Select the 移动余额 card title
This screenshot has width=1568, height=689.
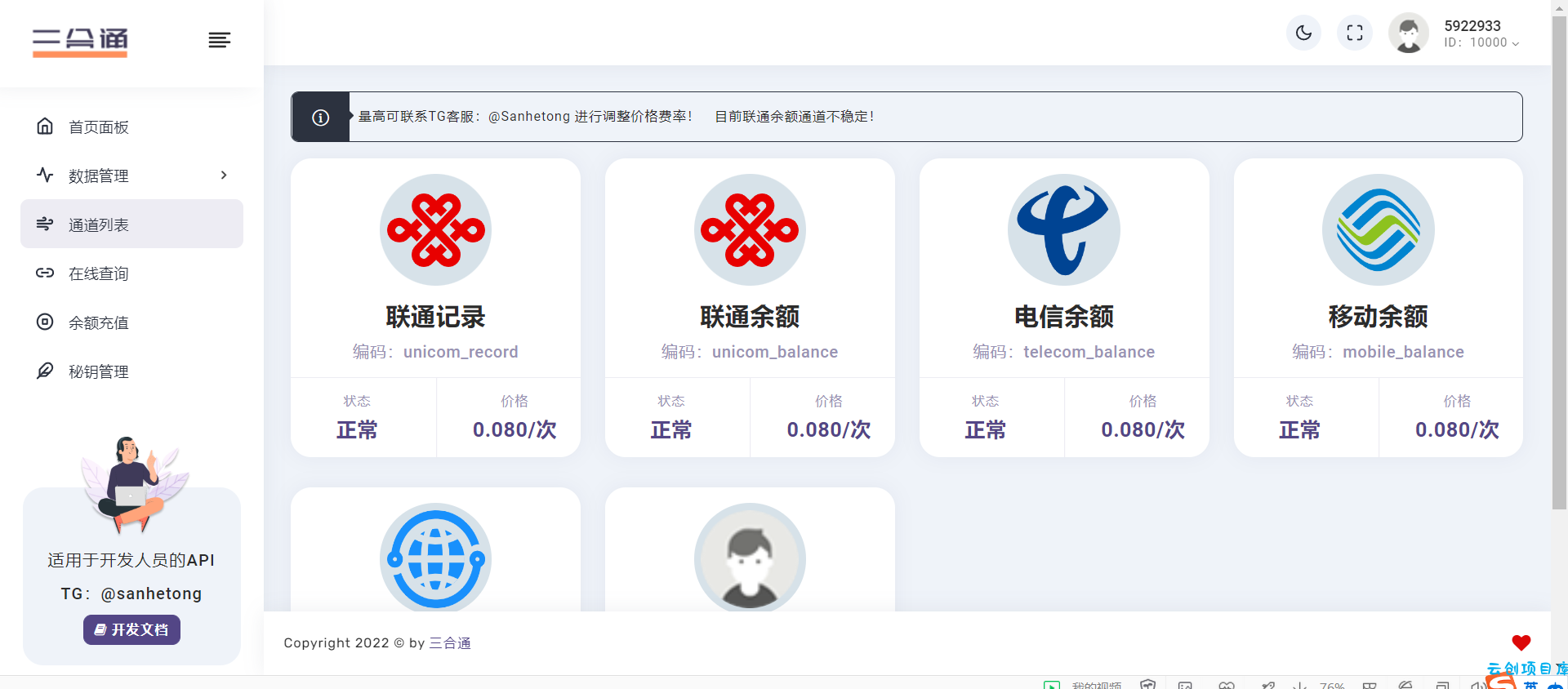pyautogui.click(x=1379, y=317)
